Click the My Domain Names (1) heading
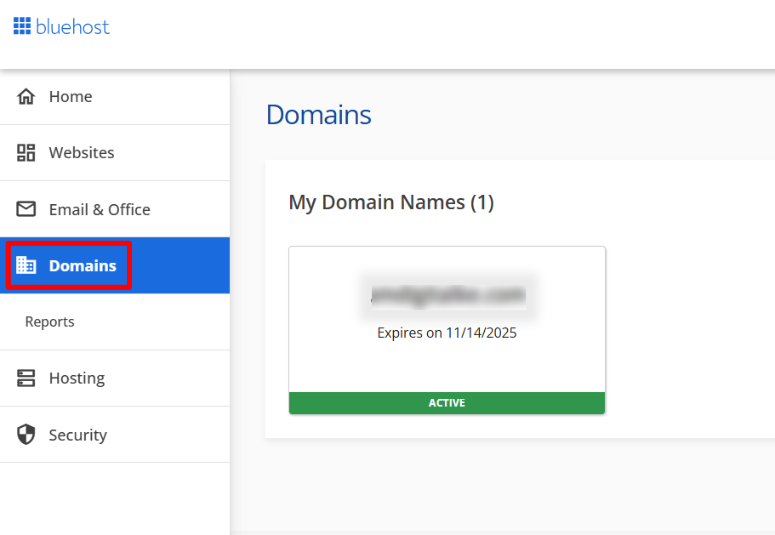 click(391, 202)
